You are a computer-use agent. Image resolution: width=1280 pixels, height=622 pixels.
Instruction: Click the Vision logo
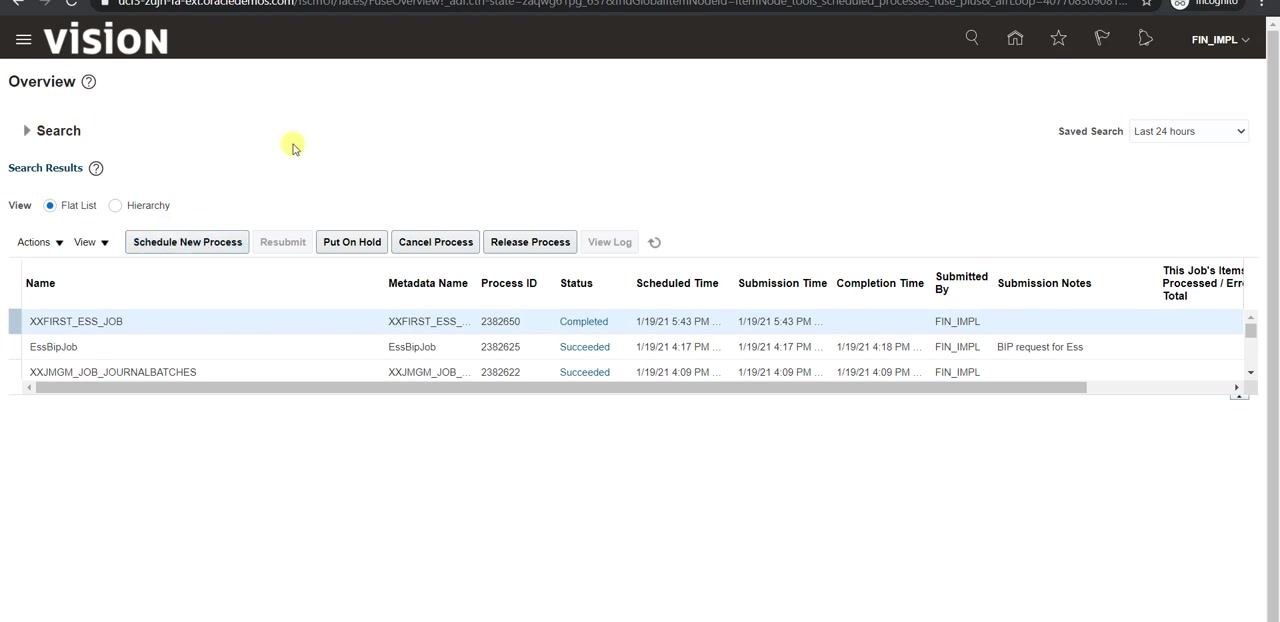pyautogui.click(x=105, y=40)
